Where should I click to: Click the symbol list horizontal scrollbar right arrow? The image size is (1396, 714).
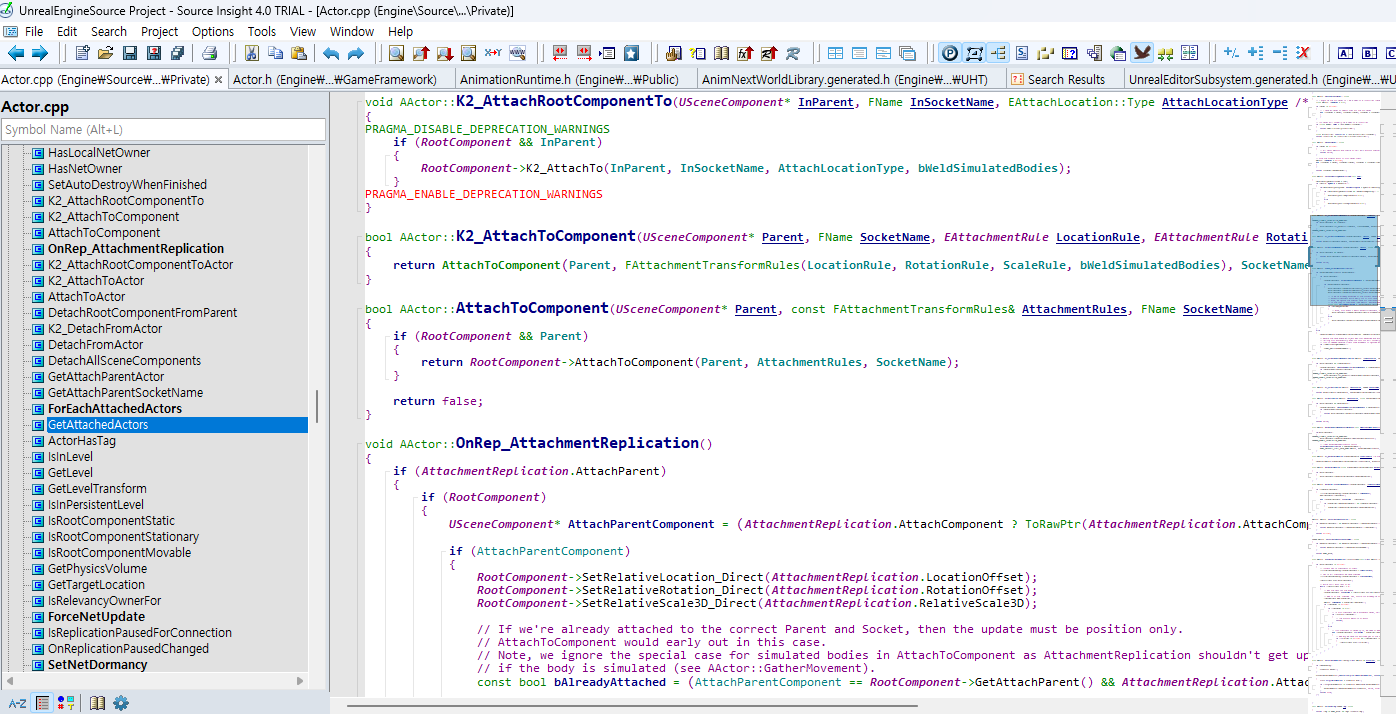tap(302, 680)
